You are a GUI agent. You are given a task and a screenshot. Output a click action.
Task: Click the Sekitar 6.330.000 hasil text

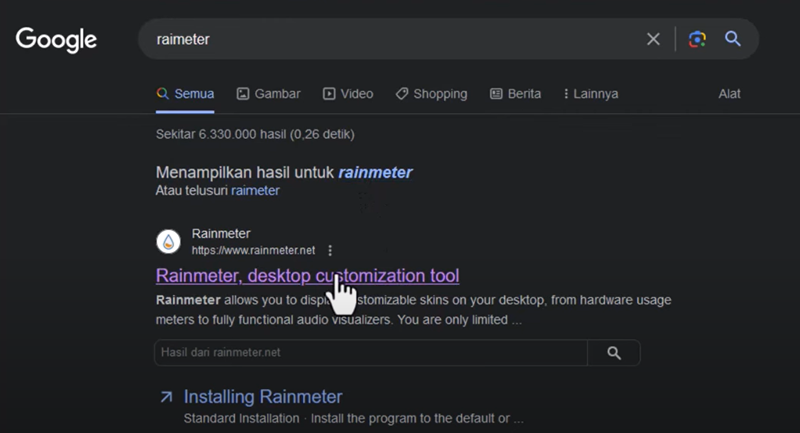click(255, 134)
